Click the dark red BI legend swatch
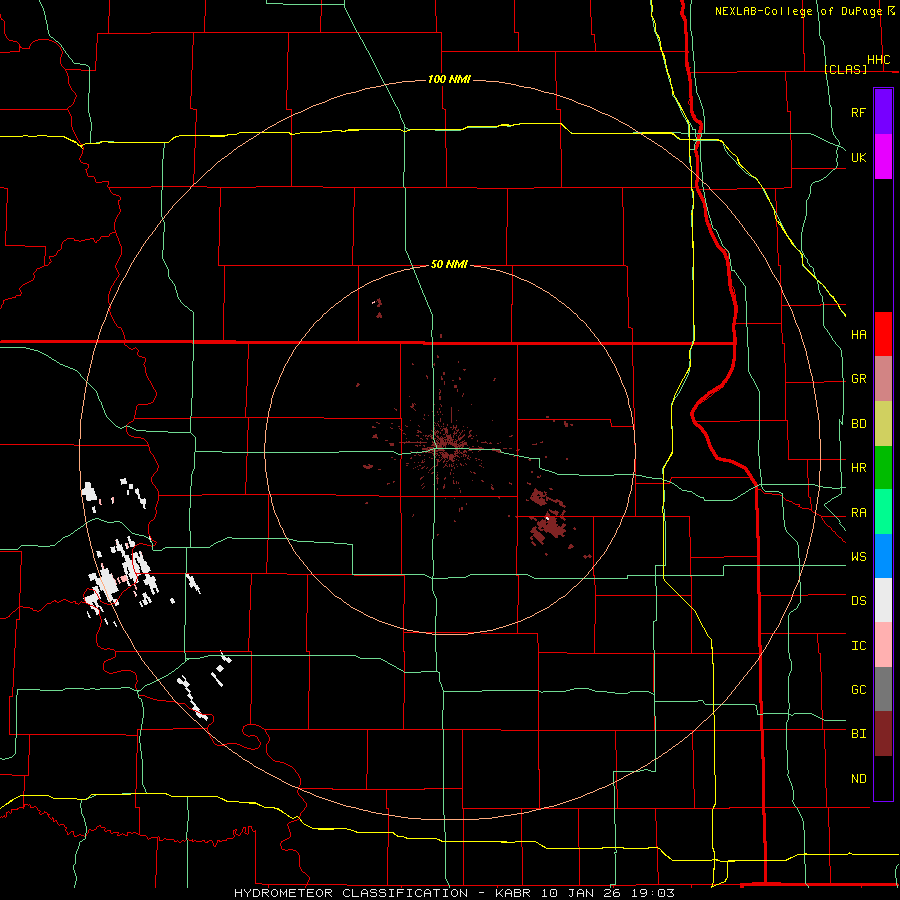900x900 pixels. 883,734
